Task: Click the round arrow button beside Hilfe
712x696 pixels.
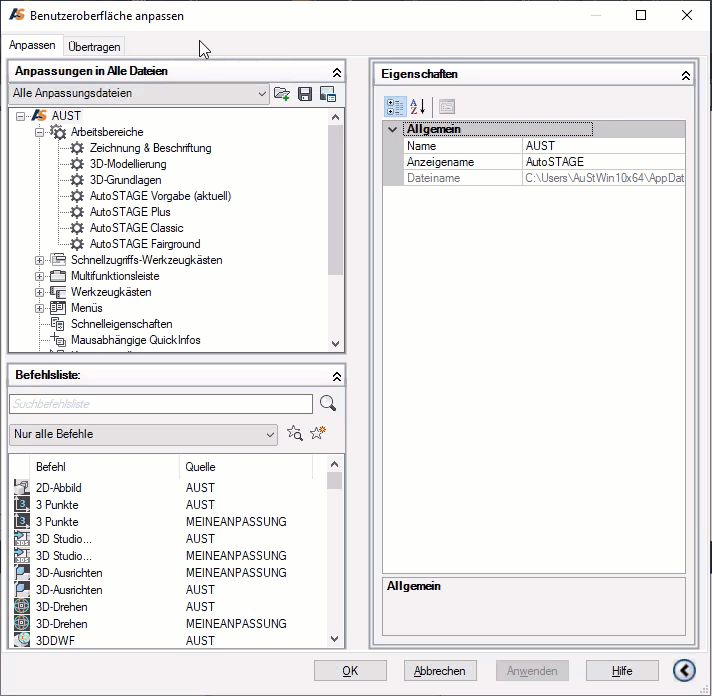Action: click(x=684, y=670)
